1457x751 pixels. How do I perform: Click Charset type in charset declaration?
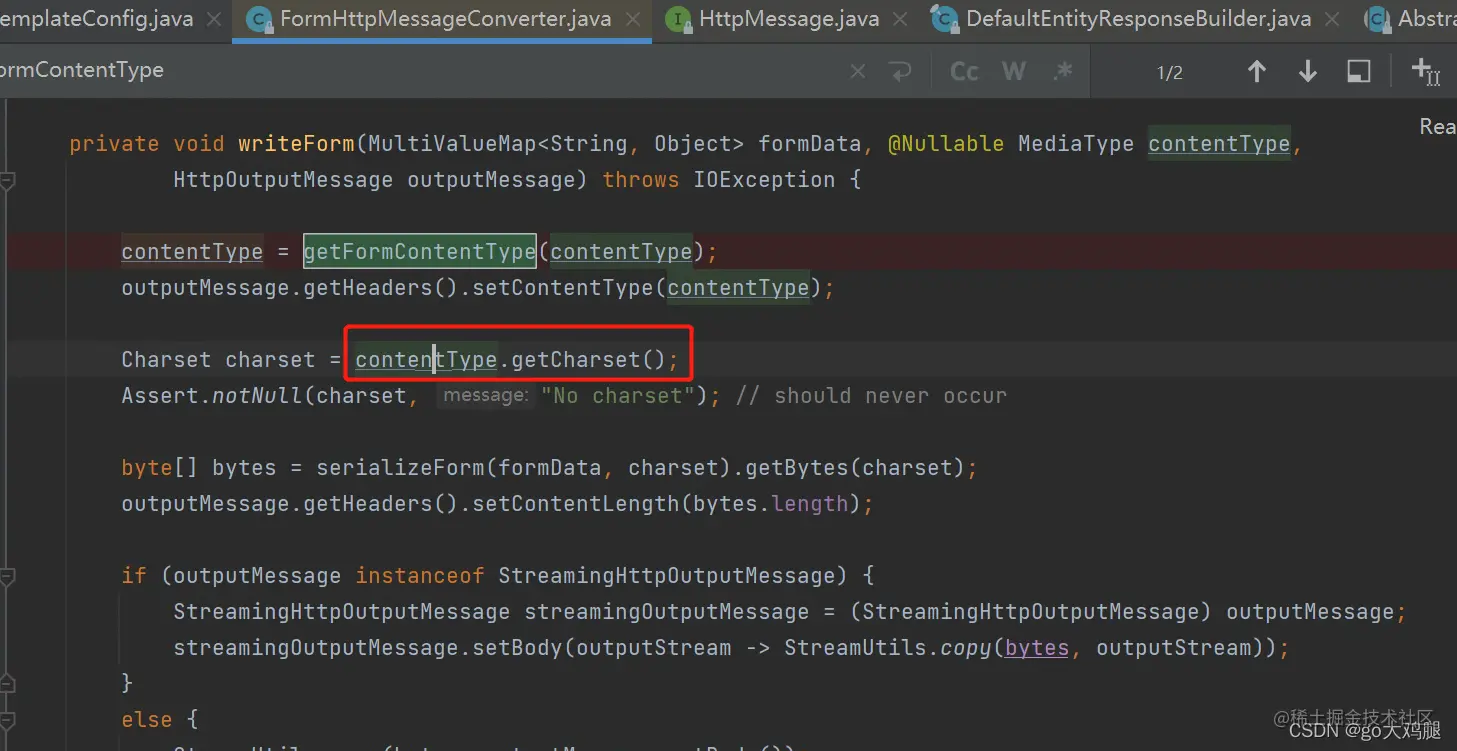pyautogui.click(x=166, y=360)
